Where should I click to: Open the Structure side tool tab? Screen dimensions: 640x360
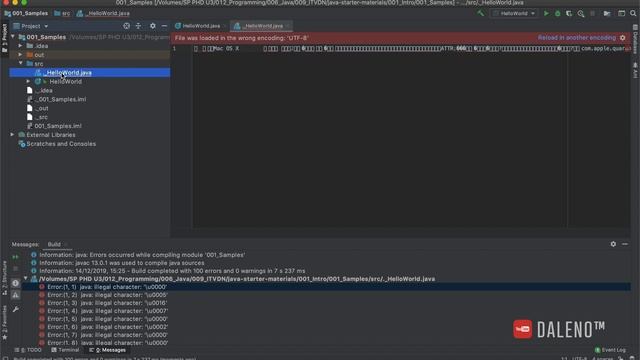[x=4, y=278]
